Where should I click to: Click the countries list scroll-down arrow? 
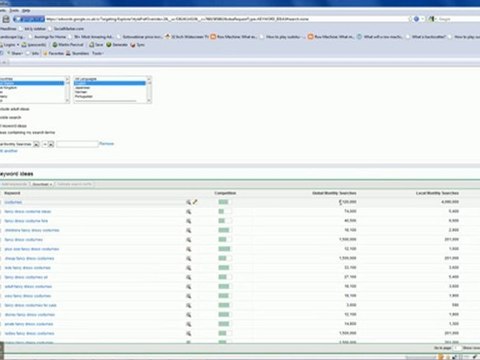coord(68,100)
